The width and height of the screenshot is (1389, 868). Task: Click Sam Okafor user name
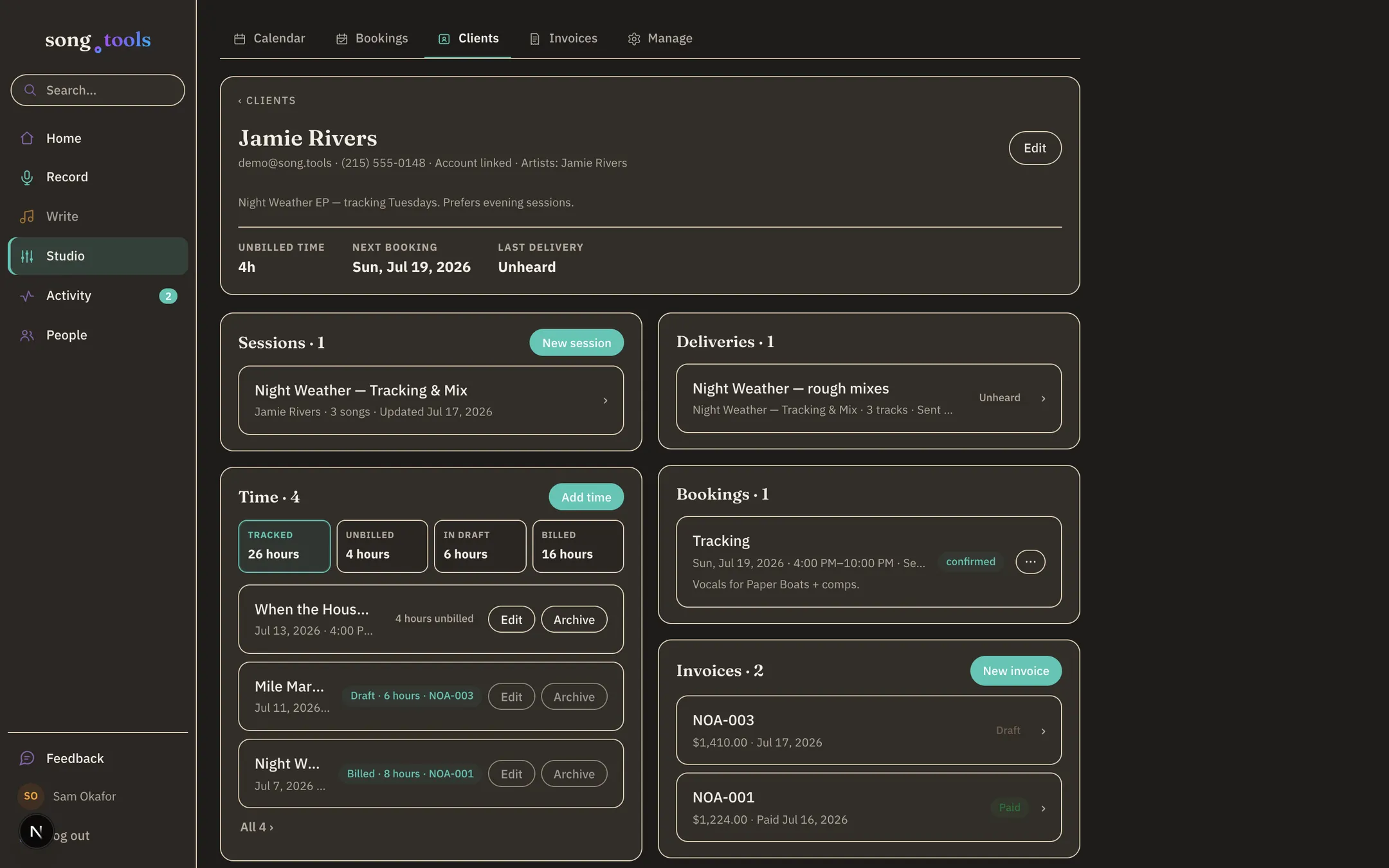pos(84,796)
